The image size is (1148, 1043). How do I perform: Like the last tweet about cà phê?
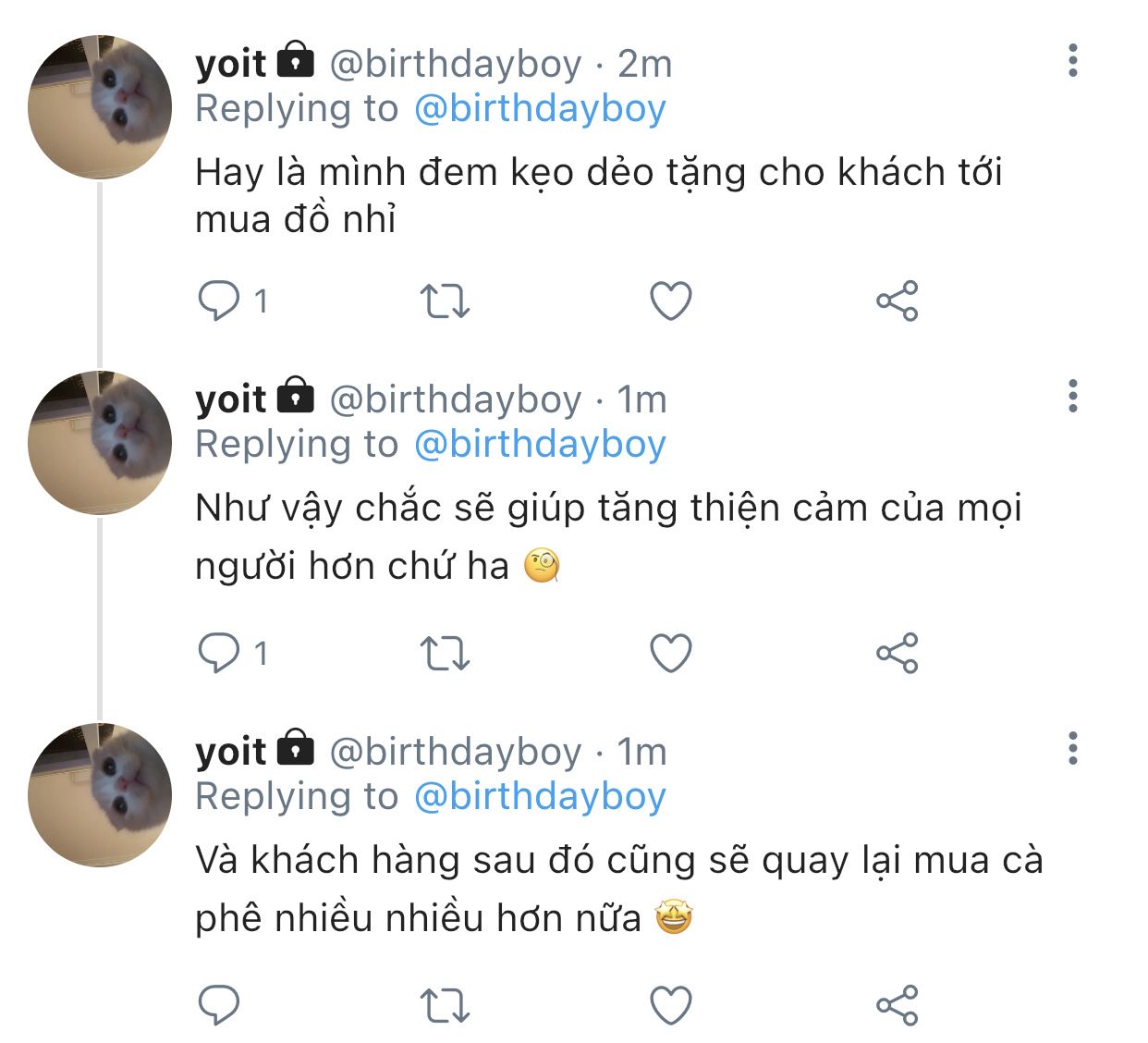tap(671, 1006)
